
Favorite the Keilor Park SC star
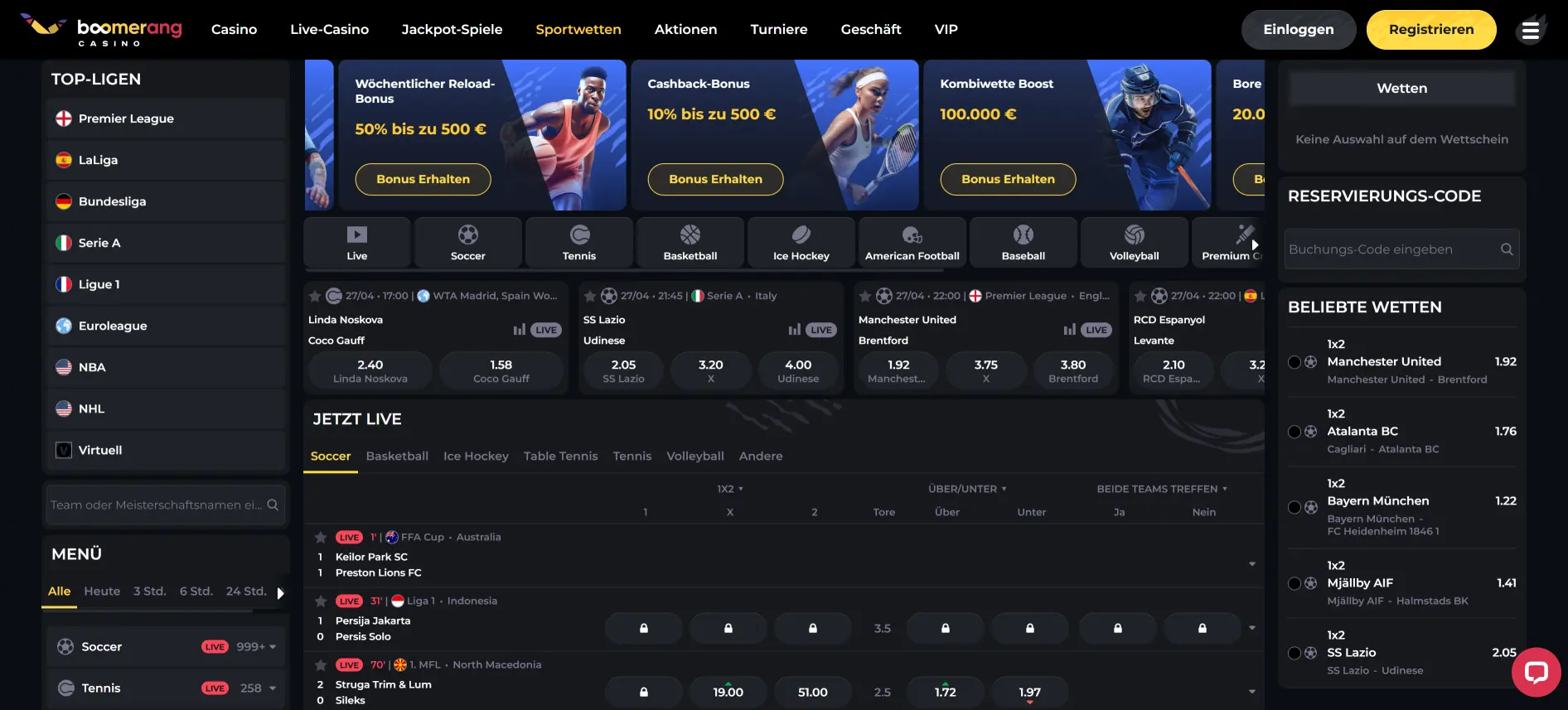coord(321,537)
